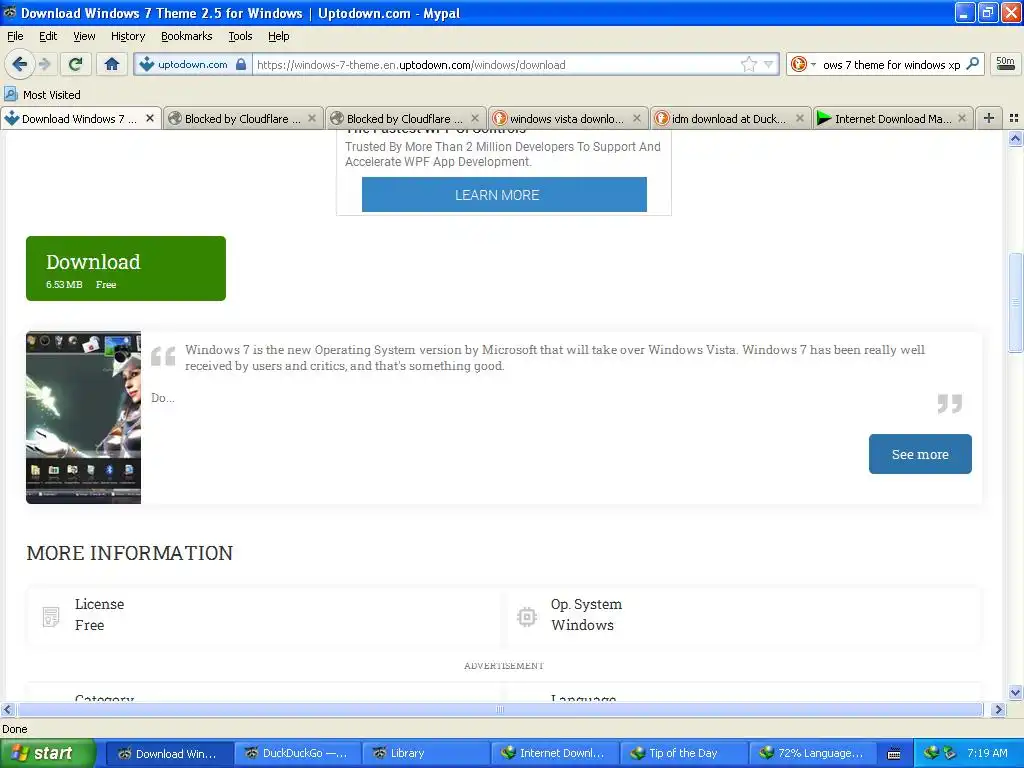This screenshot has height=768, width=1024.
Task: Open a new tab with plus button
Action: point(989,118)
